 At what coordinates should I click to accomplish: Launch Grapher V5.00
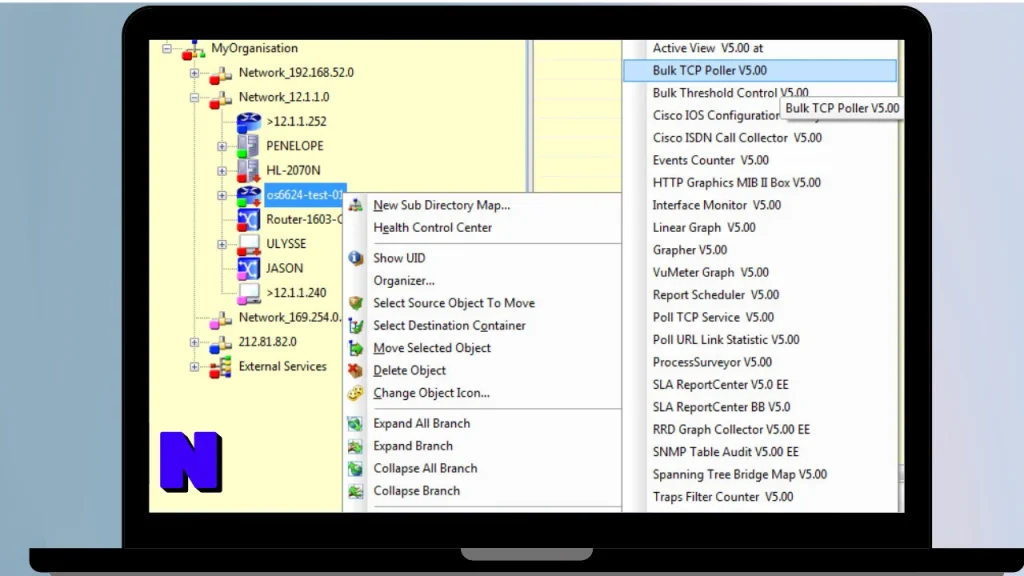point(760,250)
